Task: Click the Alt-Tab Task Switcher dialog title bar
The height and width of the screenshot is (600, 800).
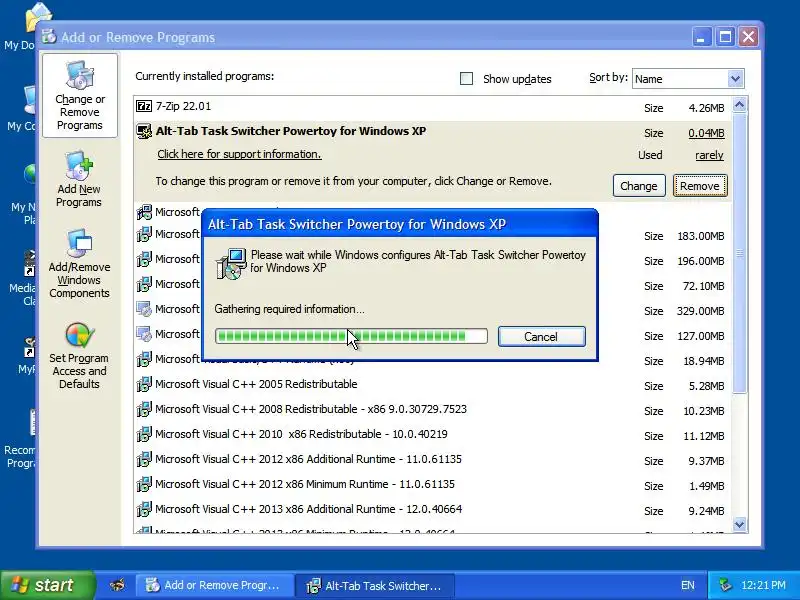Action: point(400,224)
